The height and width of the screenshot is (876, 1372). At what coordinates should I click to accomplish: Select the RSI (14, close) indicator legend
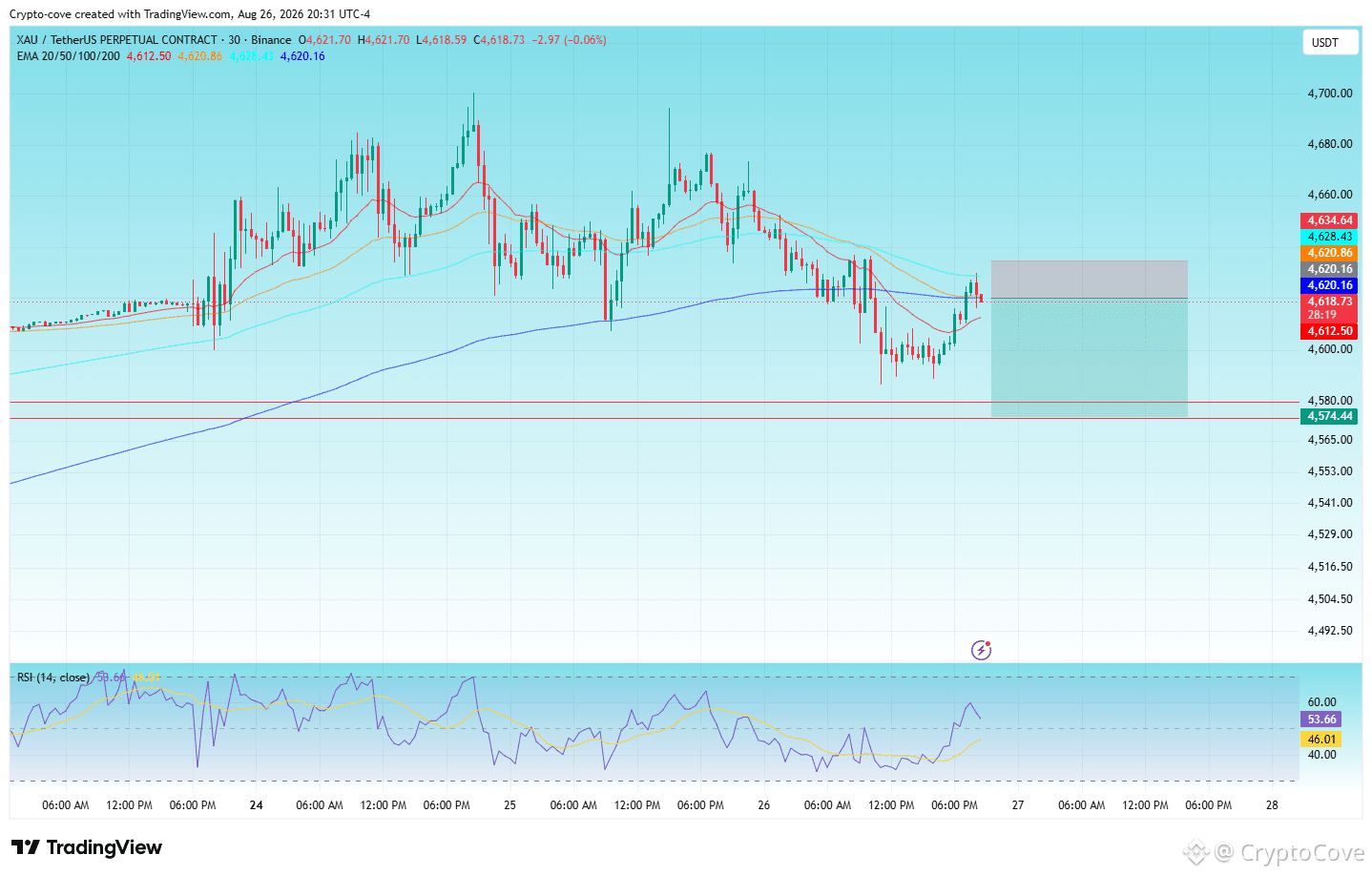[x=53, y=678]
